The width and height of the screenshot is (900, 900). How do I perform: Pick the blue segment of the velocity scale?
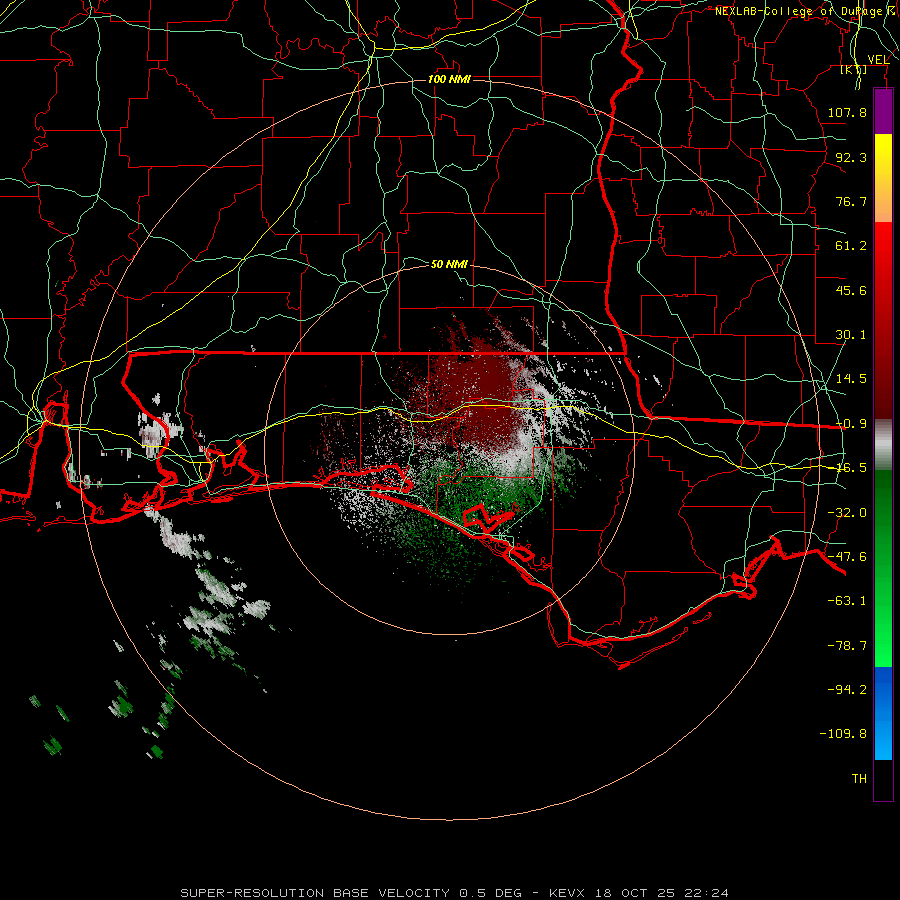coord(883,713)
